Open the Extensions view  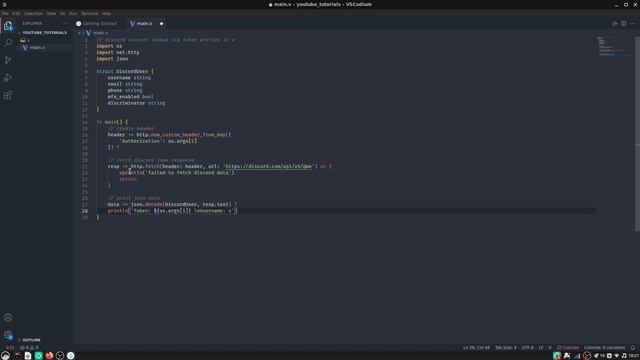pos(8,96)
